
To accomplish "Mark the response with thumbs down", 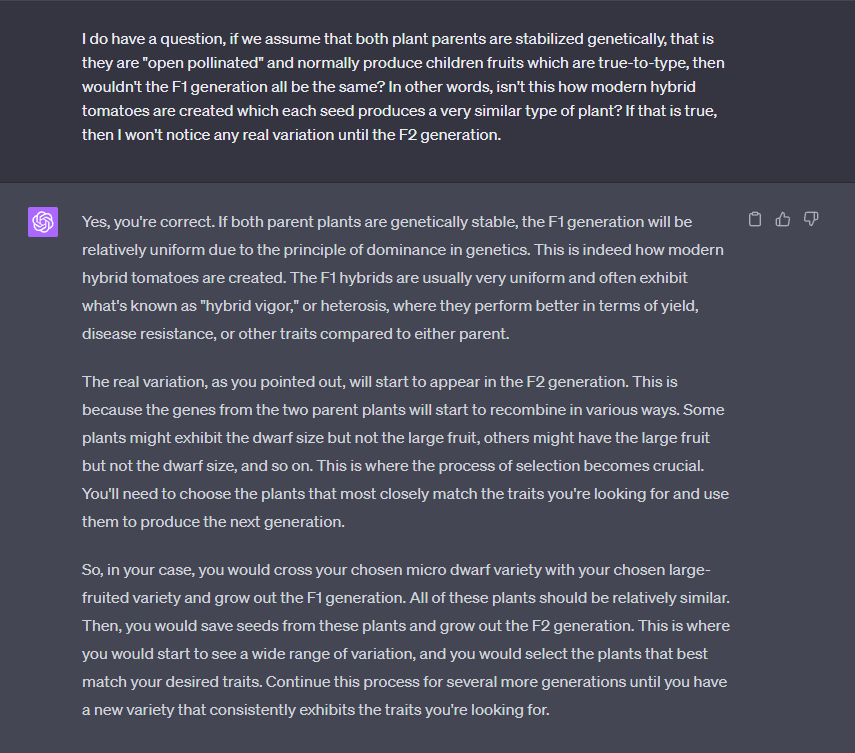I will 811,219.
